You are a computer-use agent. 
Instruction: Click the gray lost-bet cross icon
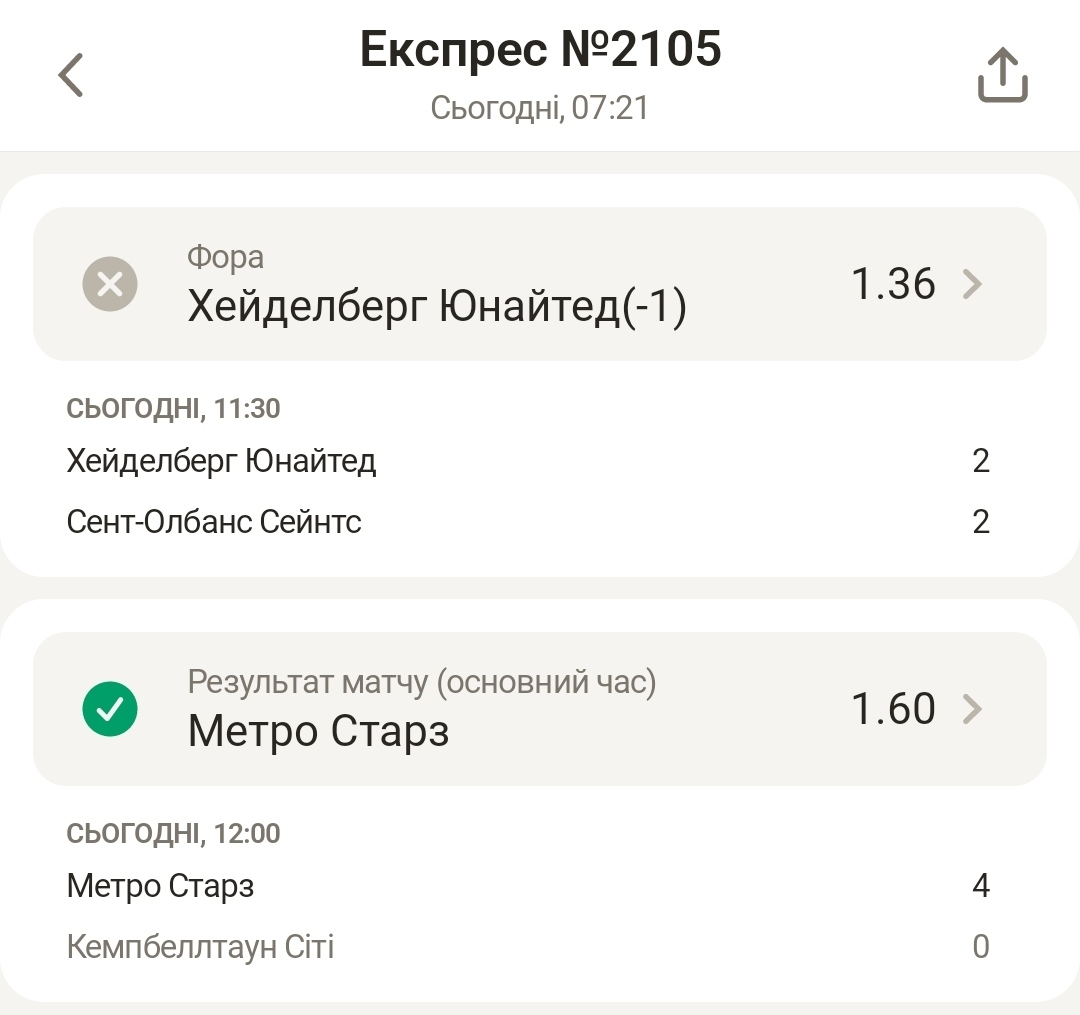[x=110, y=285]
